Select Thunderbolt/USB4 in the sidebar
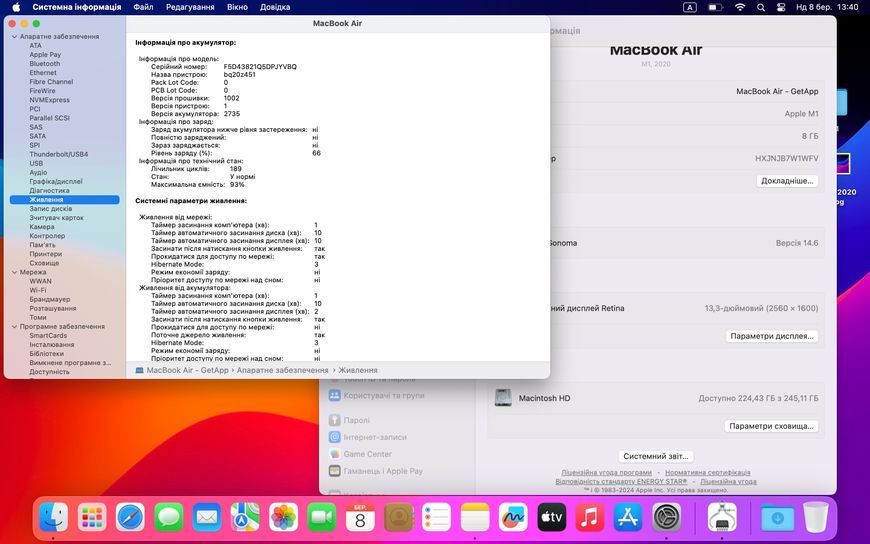The height and width of the screenshot is (544, 870). 59,154
